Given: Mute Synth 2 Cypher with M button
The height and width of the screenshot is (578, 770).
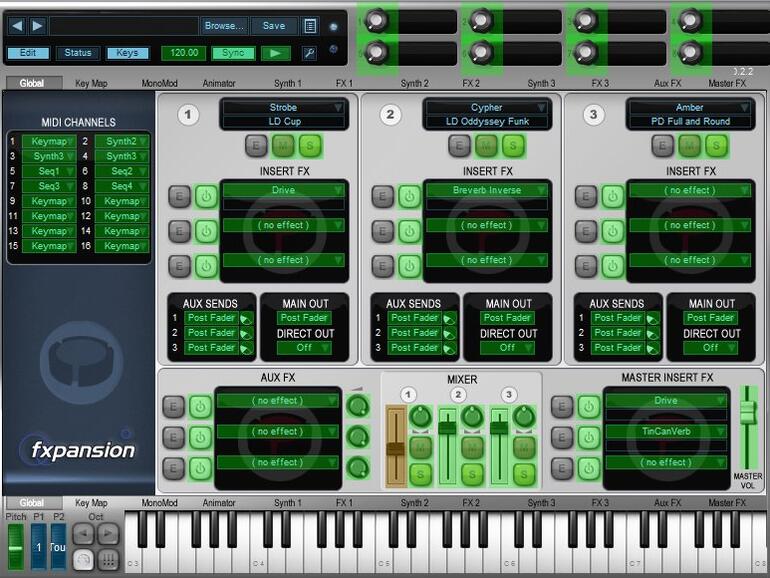Looking at the screenshot, I should [486, 145].
